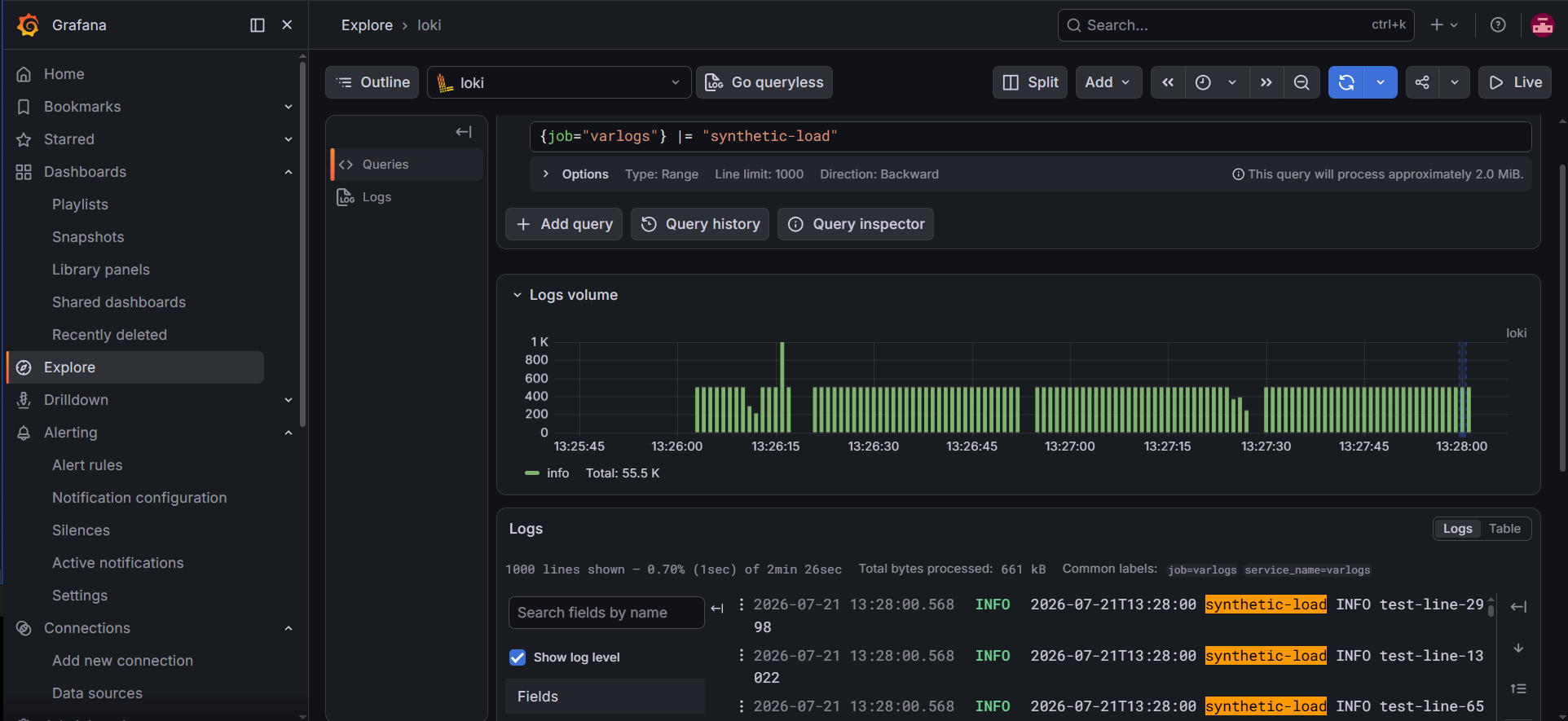Click the zoom out time range icon

(1302, 82)
